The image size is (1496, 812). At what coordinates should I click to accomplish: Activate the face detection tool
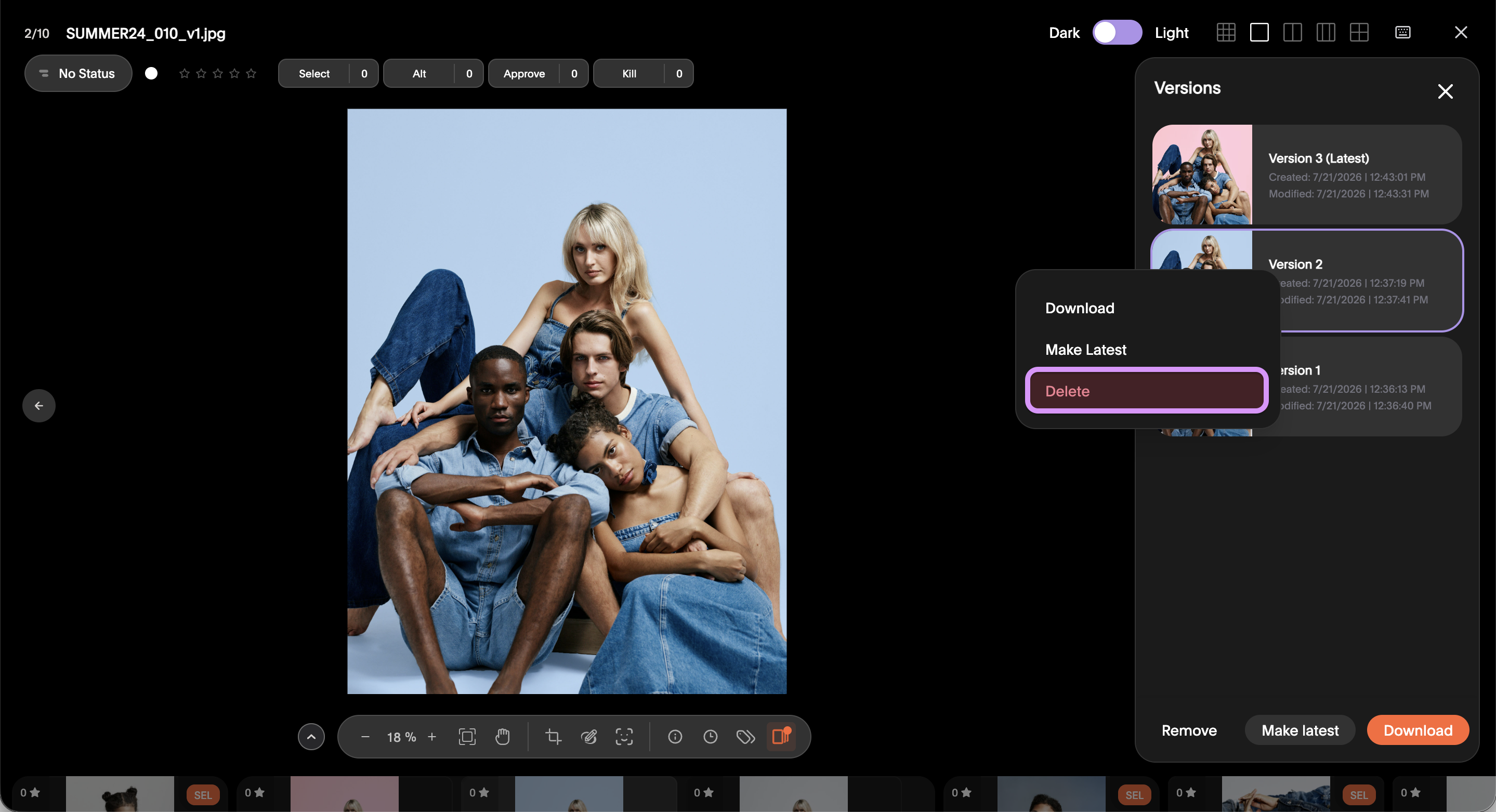pos(624,737)
